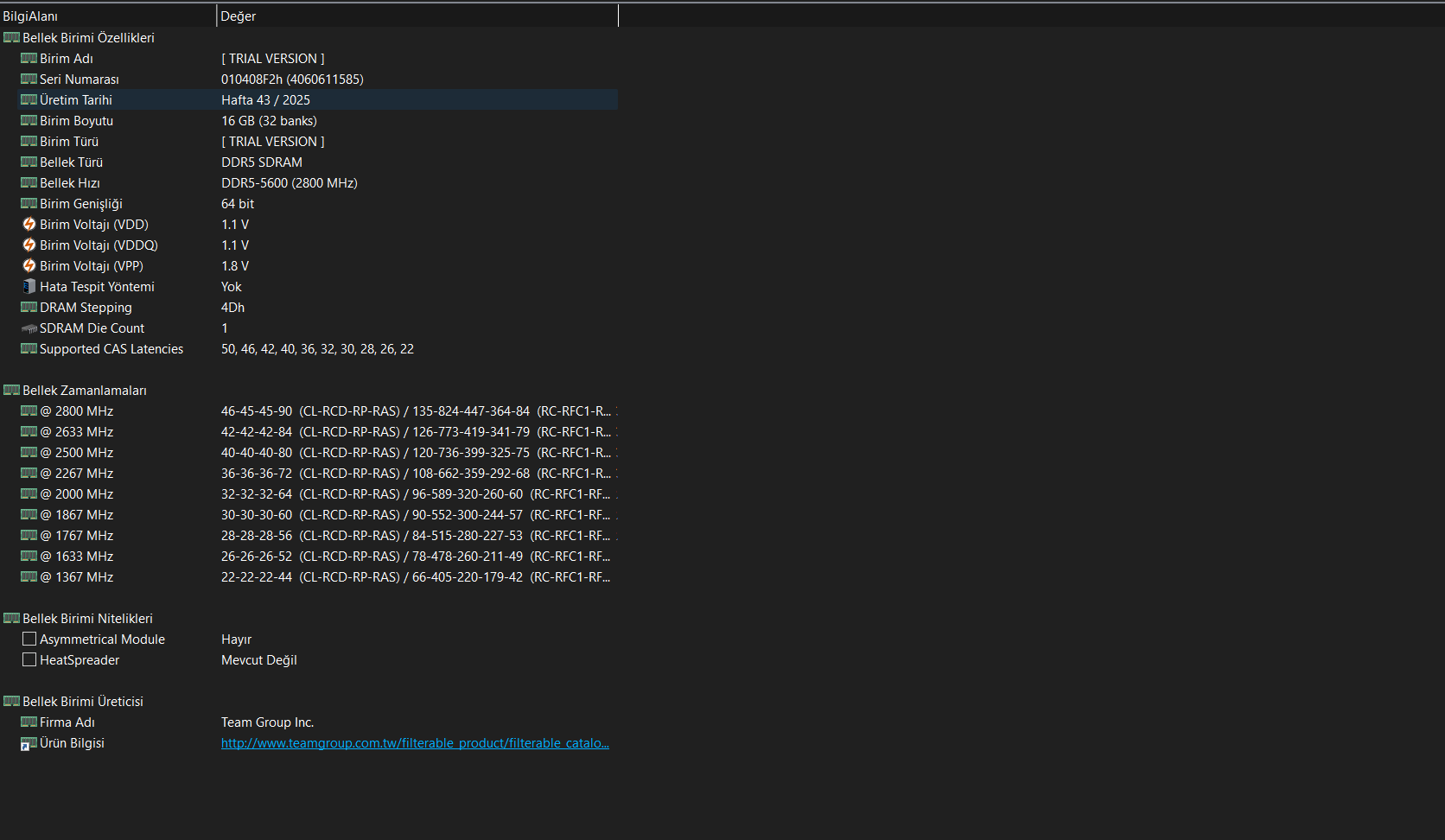Select the Bellek Birimi Özellikleri group header
This screenshot has height=840, width=1445.
tap(88, 38)
